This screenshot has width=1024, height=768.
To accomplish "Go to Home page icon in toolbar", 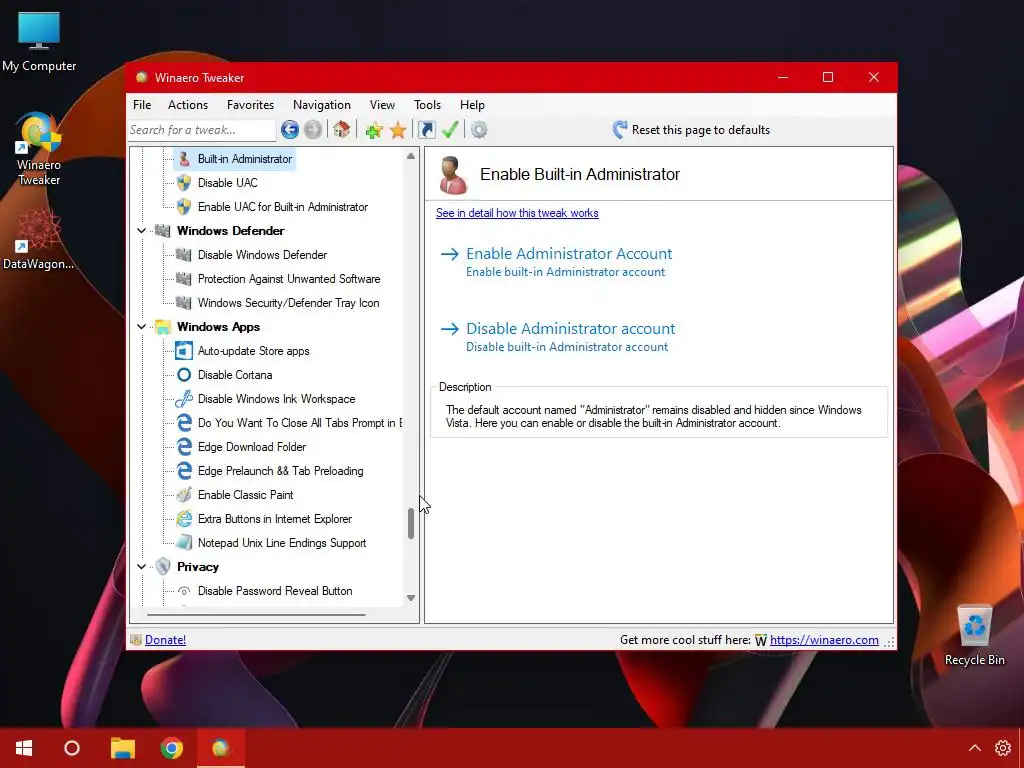I will 342,130.
